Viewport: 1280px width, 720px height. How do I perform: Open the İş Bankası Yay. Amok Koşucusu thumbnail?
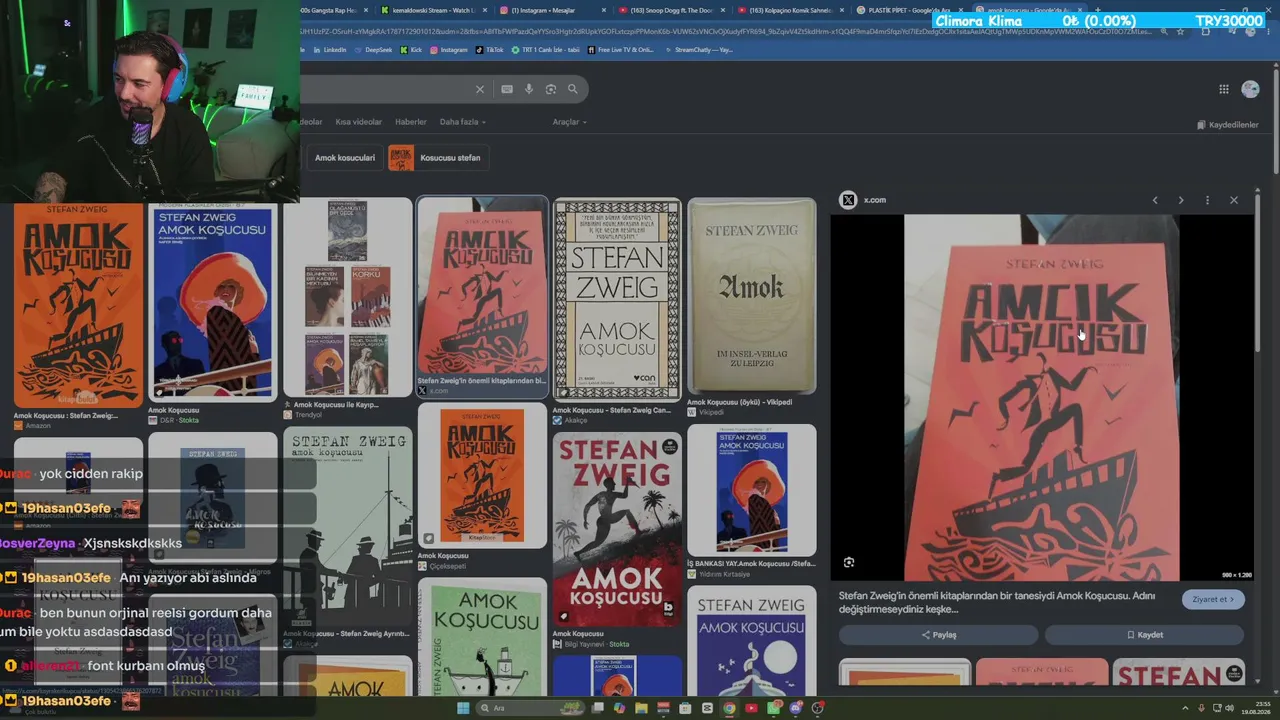[x=752, y=490]
